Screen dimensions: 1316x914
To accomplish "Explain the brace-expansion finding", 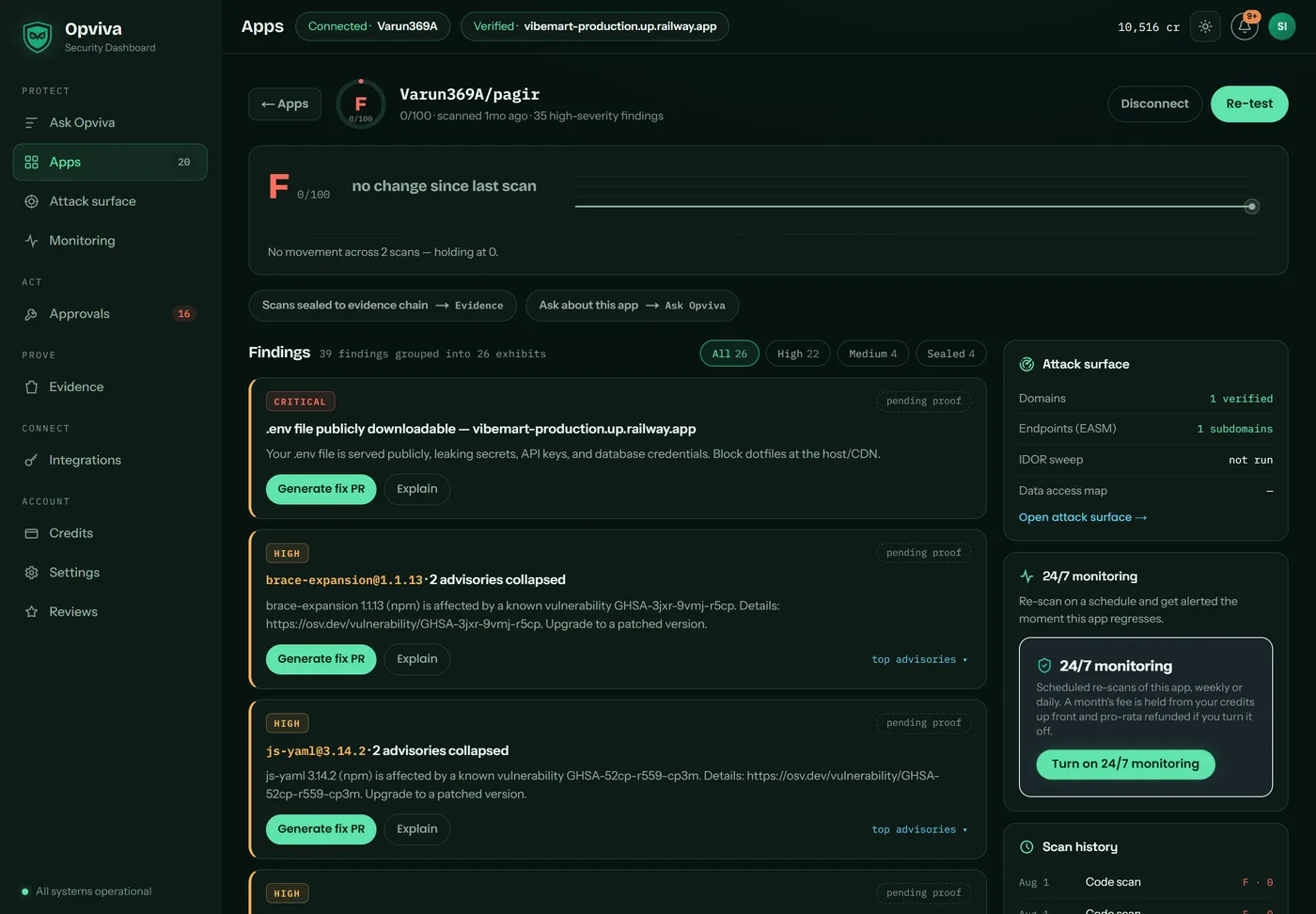I will 417,659.
